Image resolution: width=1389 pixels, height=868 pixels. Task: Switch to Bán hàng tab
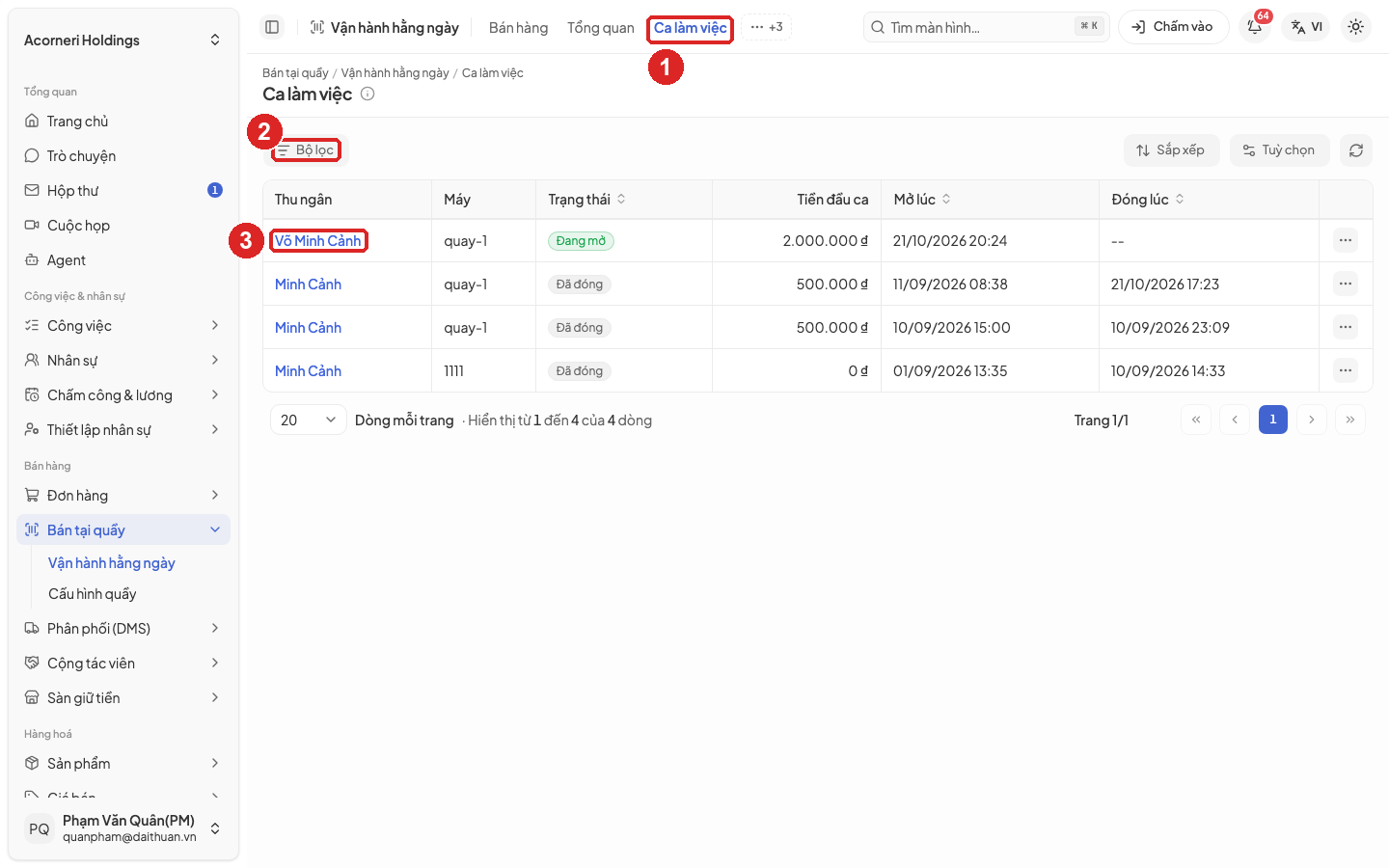(x=518, y=28)
